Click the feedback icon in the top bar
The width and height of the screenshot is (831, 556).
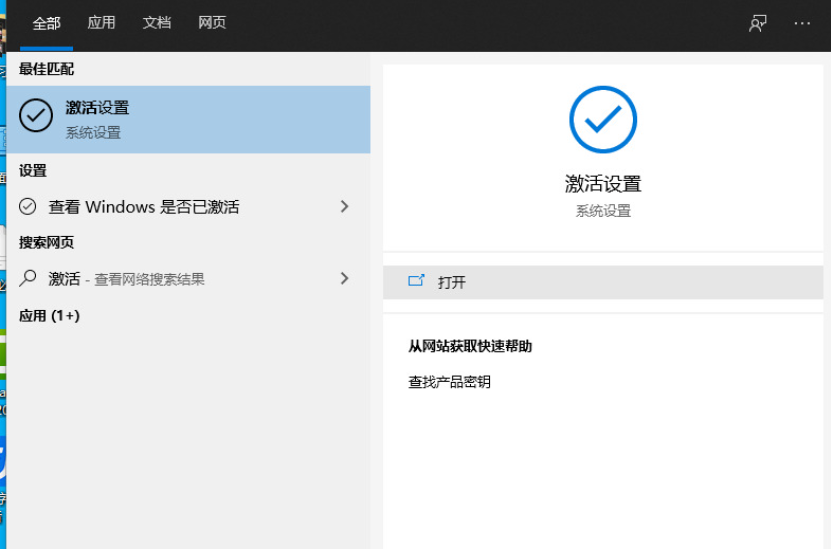click(x=758, y=23)
